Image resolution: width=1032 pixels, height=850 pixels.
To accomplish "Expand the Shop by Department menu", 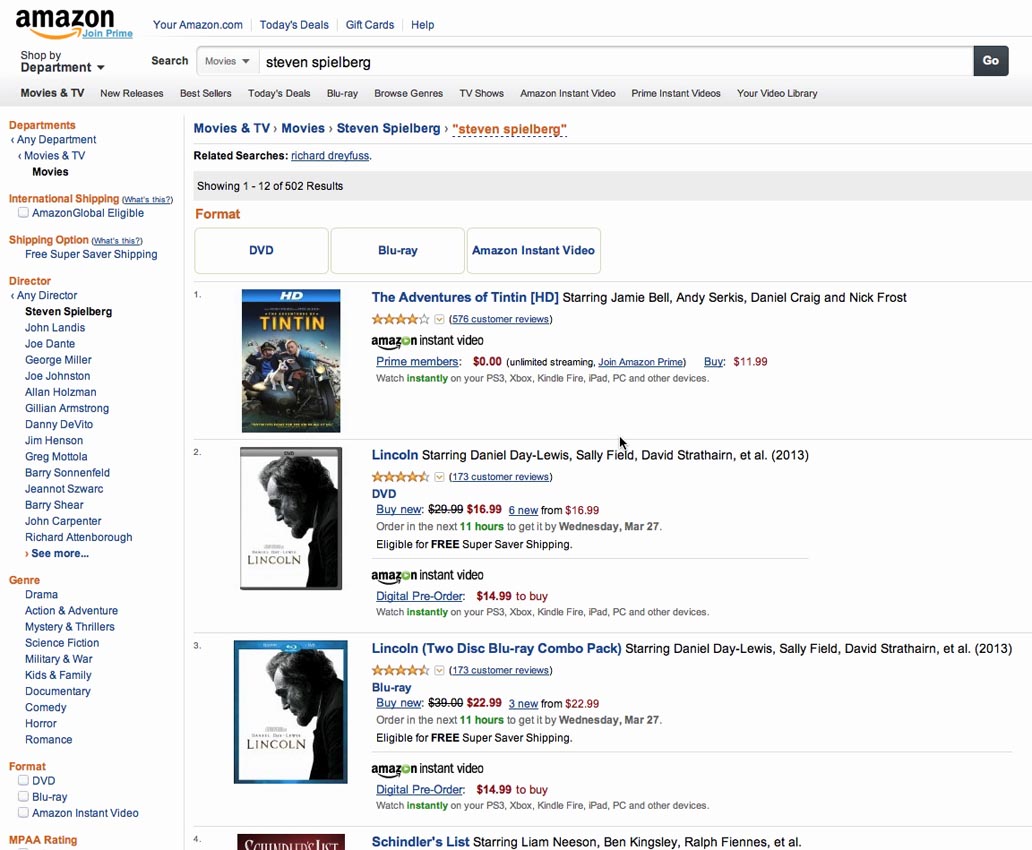I will coord(62,61).
